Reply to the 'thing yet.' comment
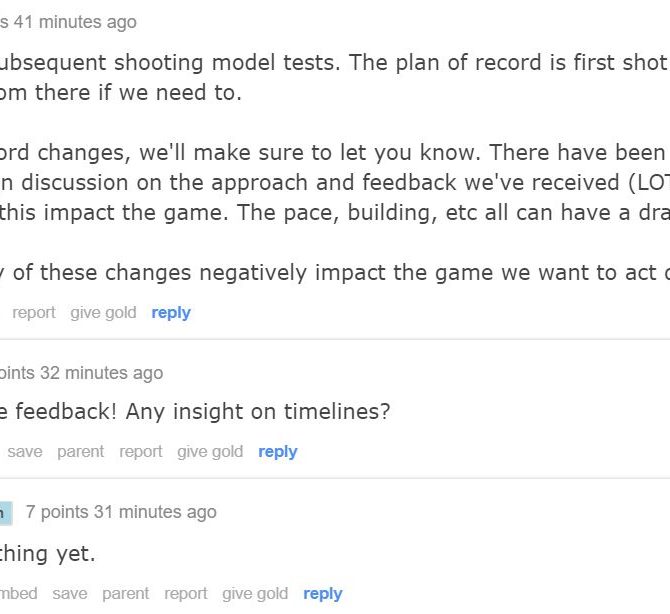Screen dimensions: 670x614 pyautogui.click(x=323, y=594)
